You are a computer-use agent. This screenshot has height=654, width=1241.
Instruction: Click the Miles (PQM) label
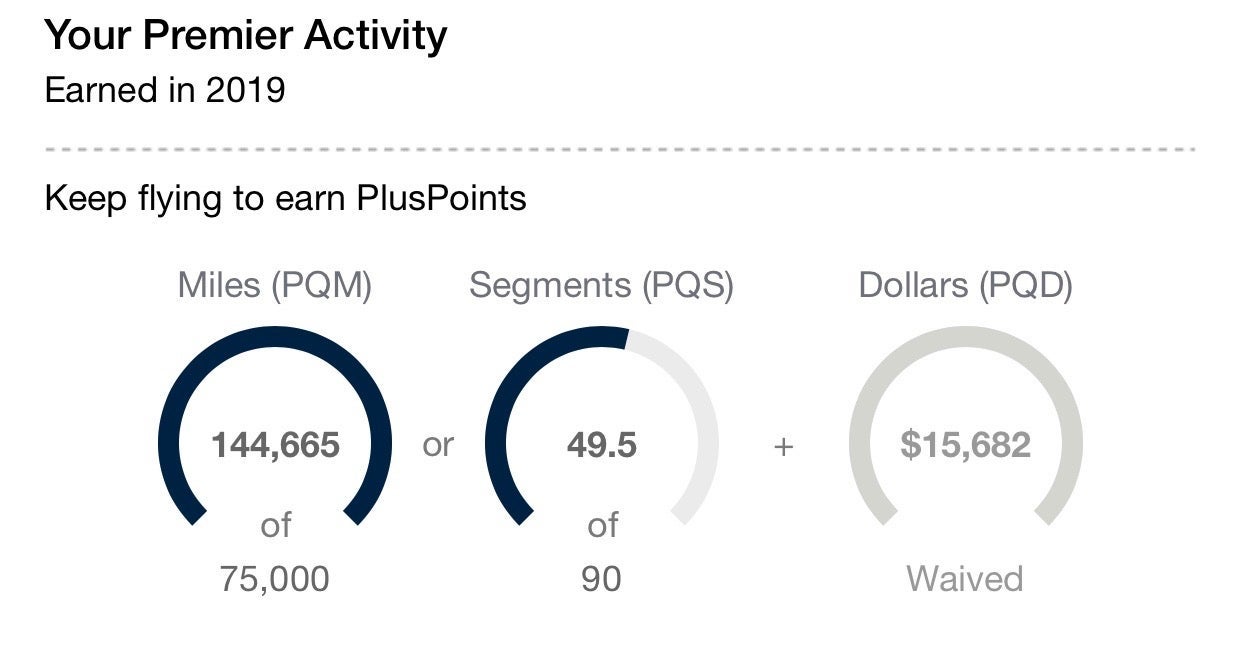click(x=275, y=286)
